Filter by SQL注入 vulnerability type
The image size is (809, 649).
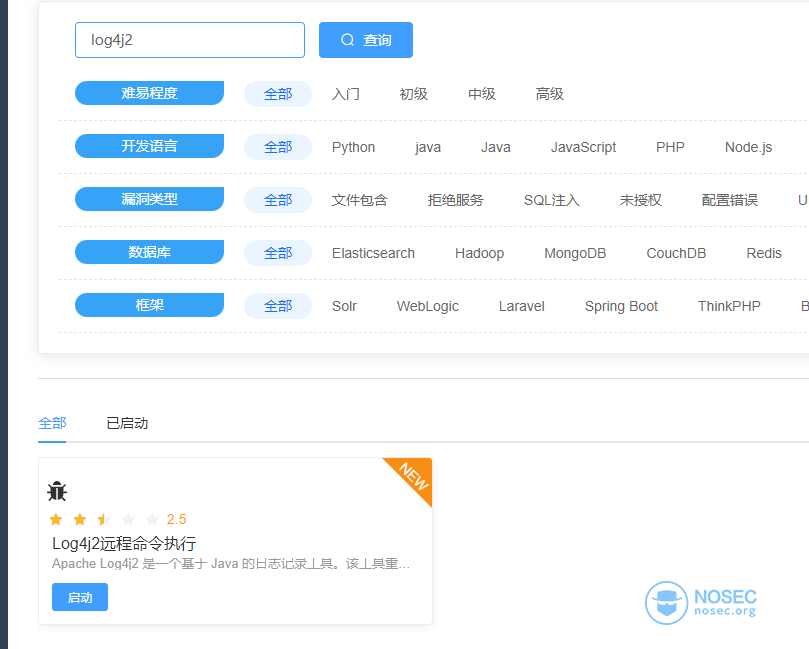pyautogui.click(x=552, y=200)
